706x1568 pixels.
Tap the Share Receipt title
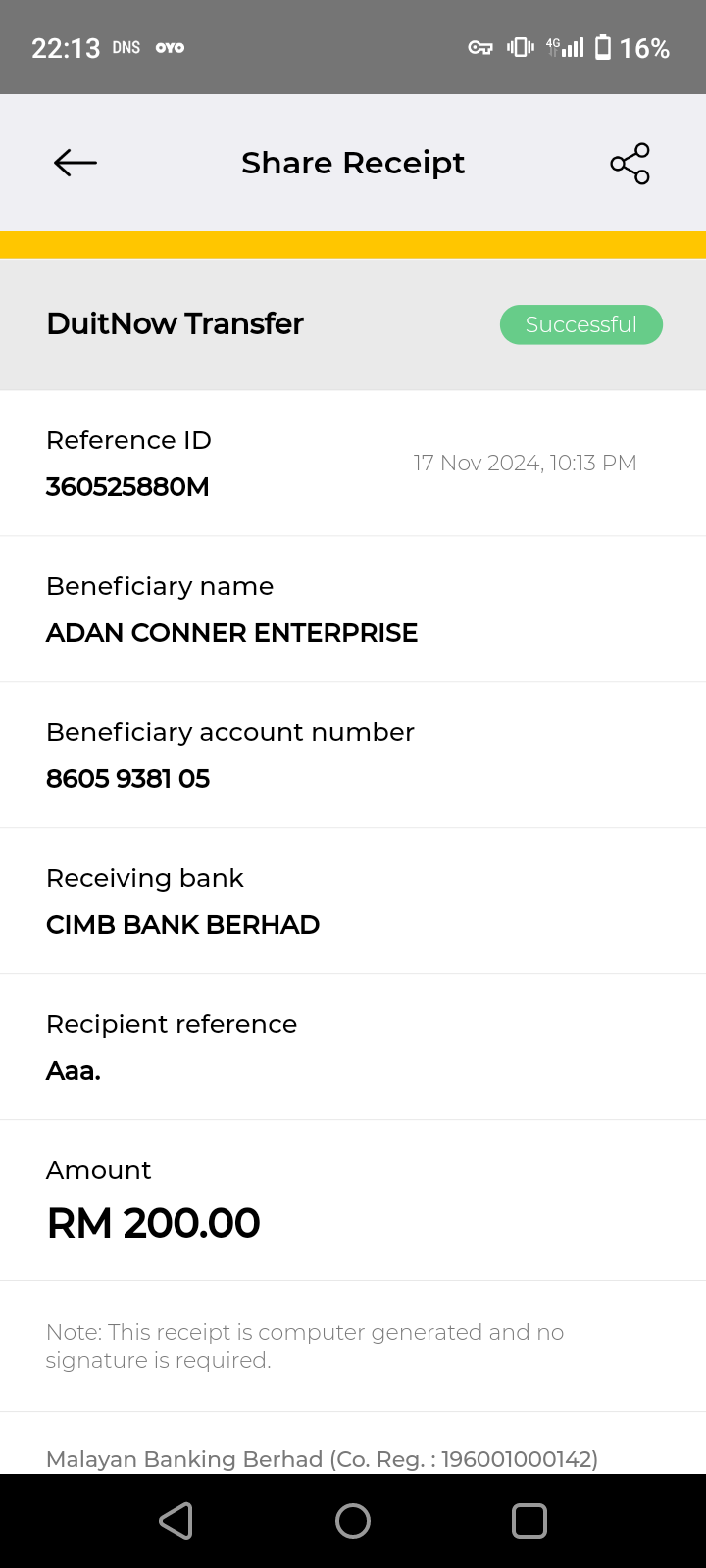click(x=353, y=163)
